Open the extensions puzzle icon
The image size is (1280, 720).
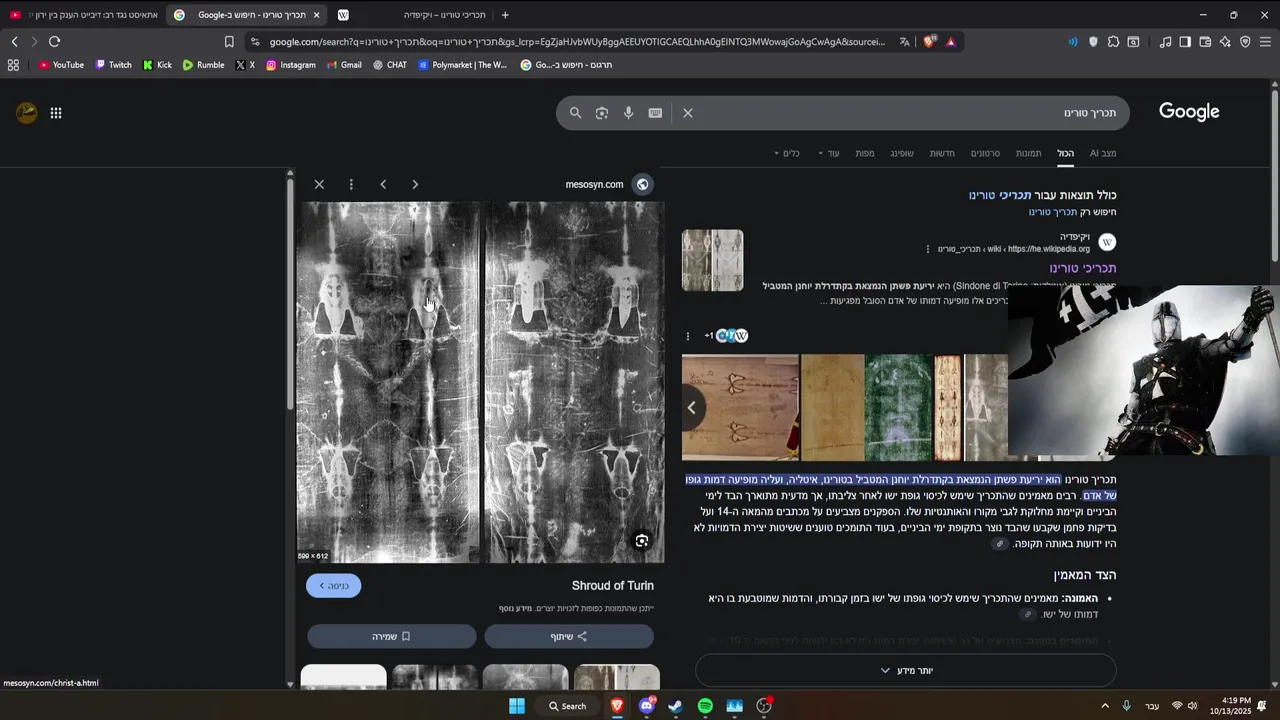click(x=1113, y=42)
